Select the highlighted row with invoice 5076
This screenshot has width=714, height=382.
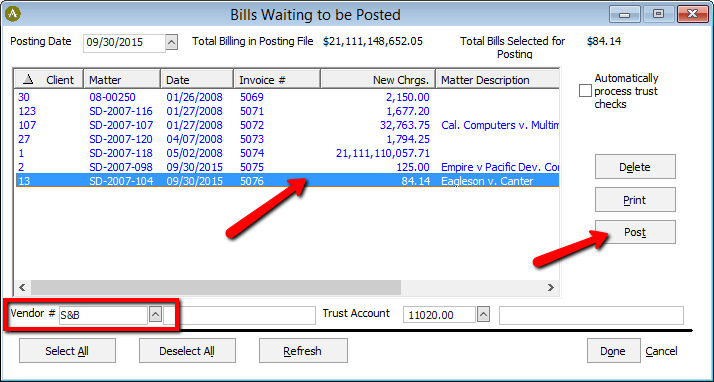[287, 181]
